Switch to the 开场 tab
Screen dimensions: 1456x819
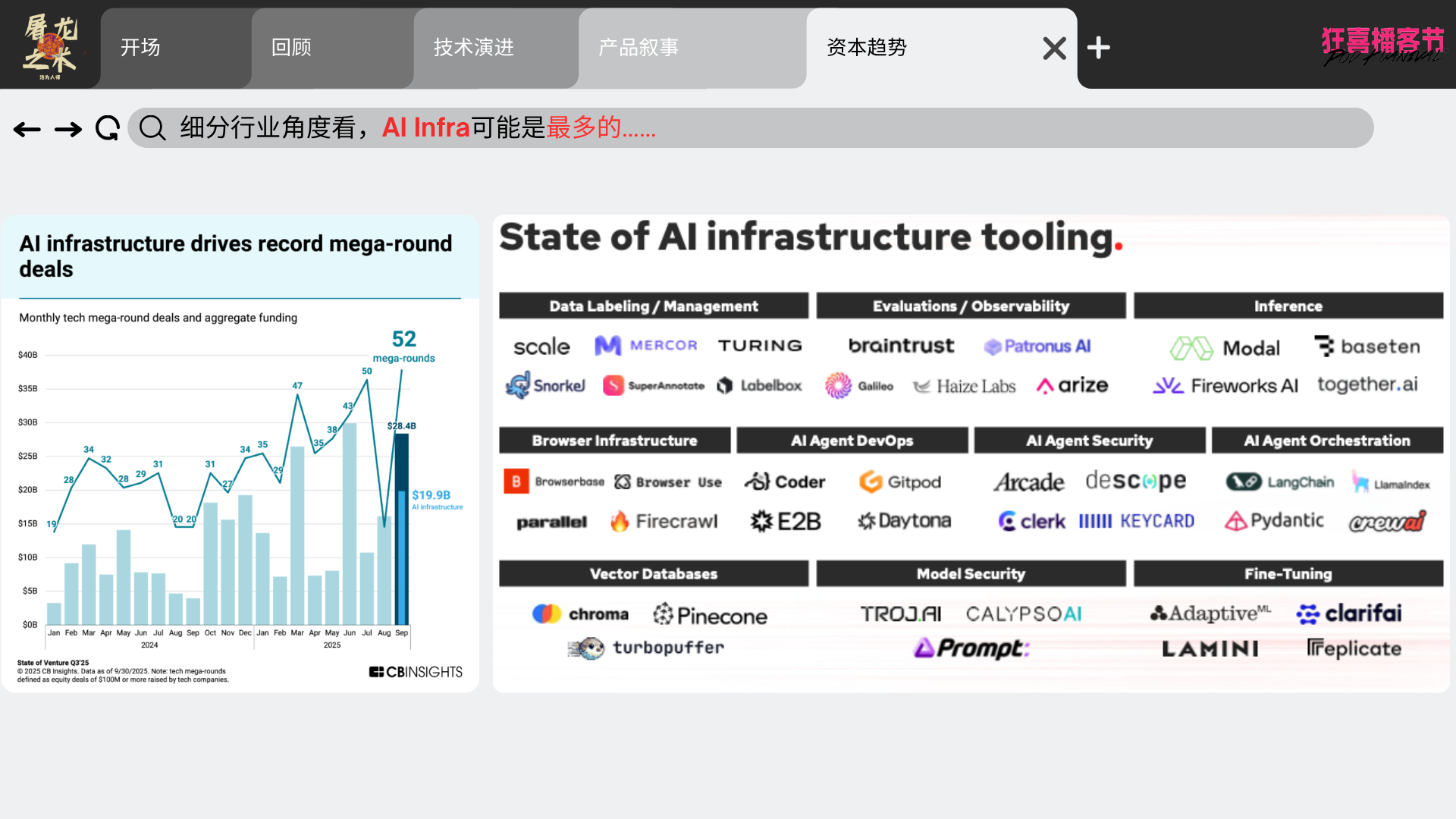[x=141, y=48]
